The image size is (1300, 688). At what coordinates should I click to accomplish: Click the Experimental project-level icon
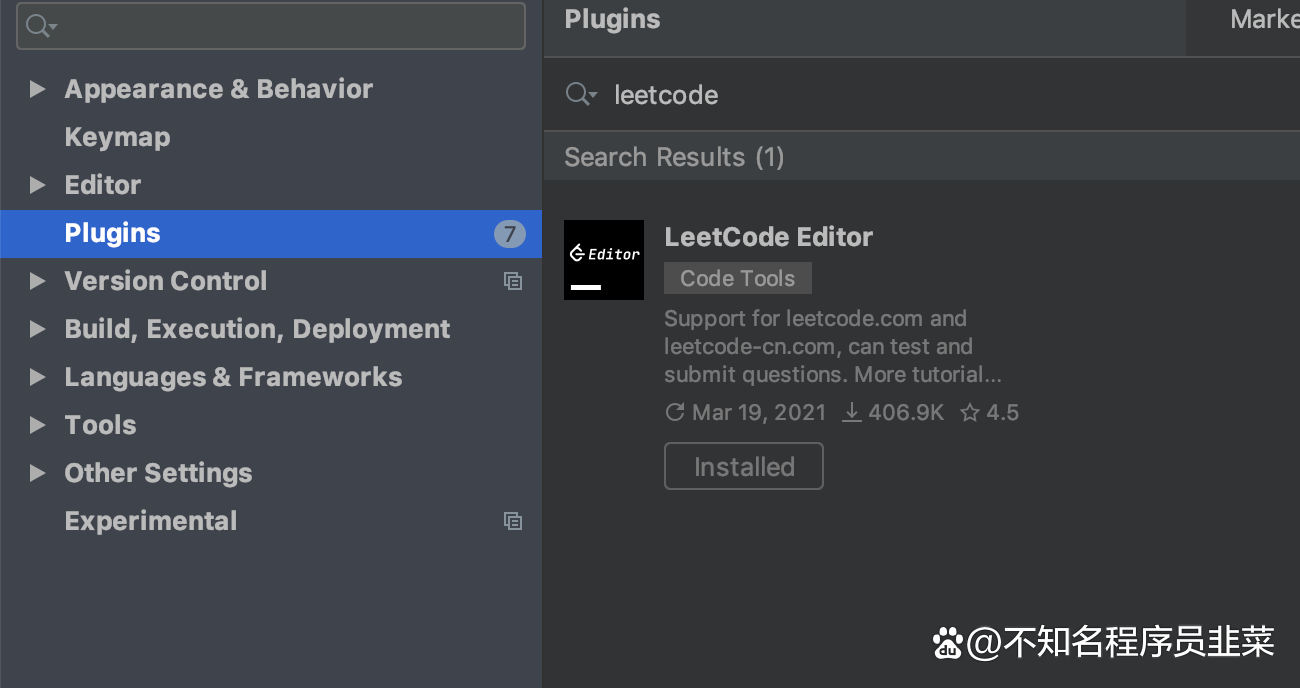coord(513,521)
